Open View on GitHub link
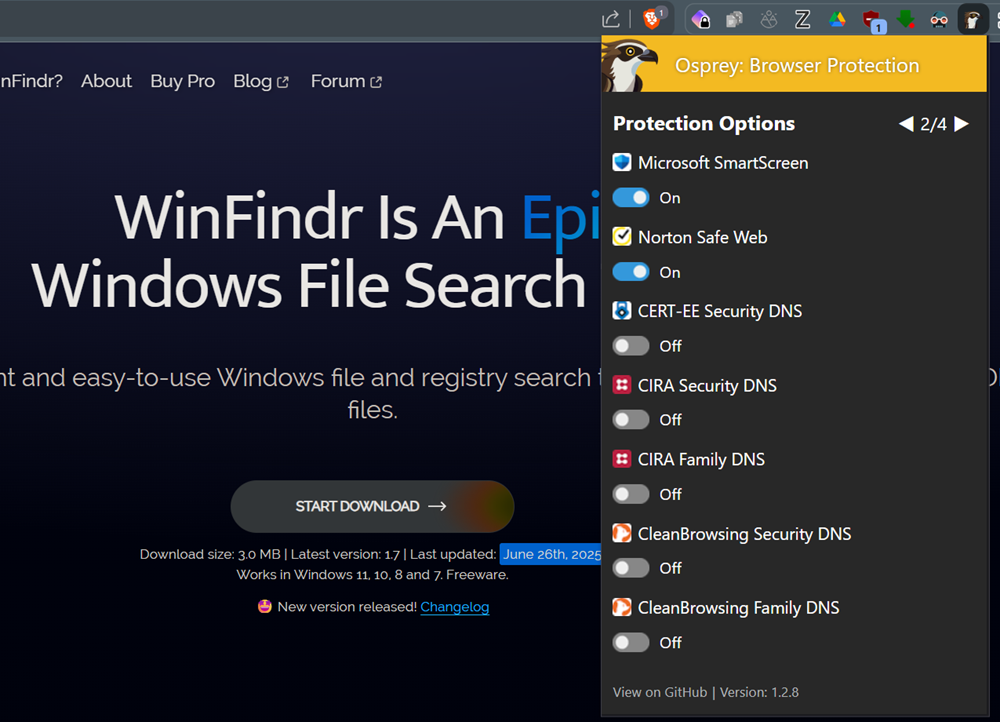This screenshot has width=1000, height=722. click(x=660, y=692)
